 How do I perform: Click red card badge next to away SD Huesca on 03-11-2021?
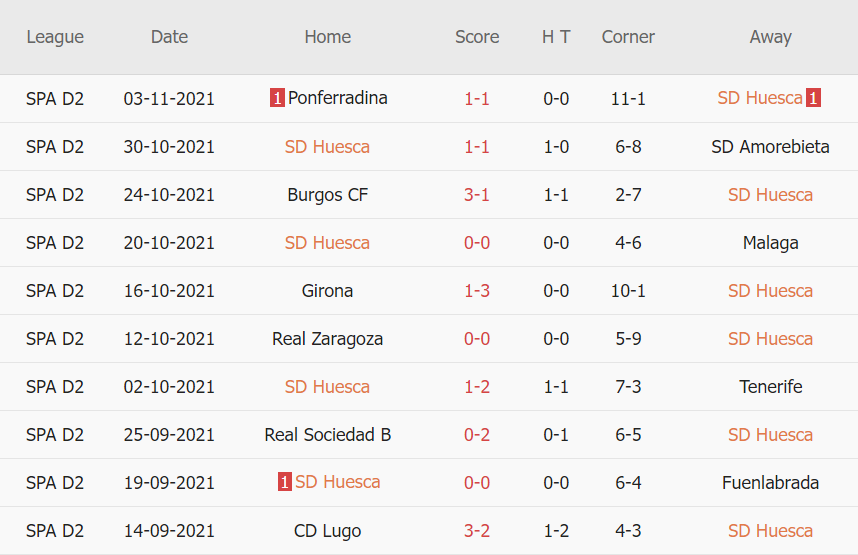point(814,98)
